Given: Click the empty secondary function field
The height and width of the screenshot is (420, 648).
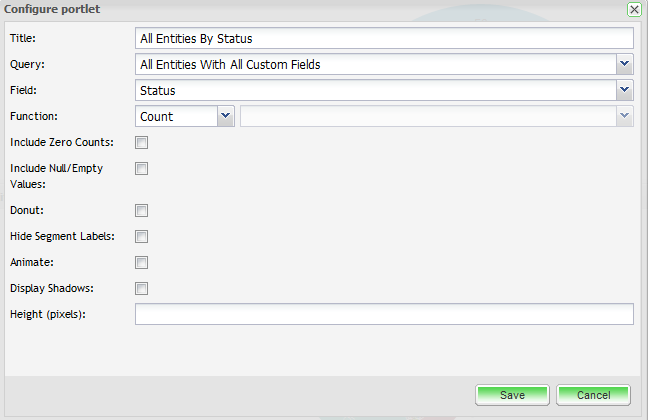Looking at the screenshot, I should pyautogui.click(x=427, y=116).
